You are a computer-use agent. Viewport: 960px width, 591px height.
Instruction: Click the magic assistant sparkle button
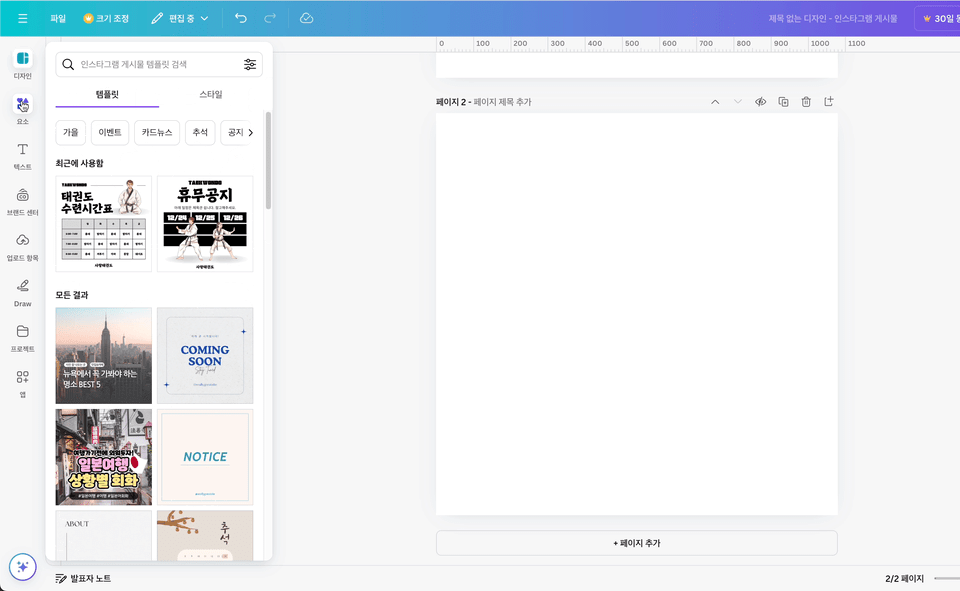[x=23, y=567]
